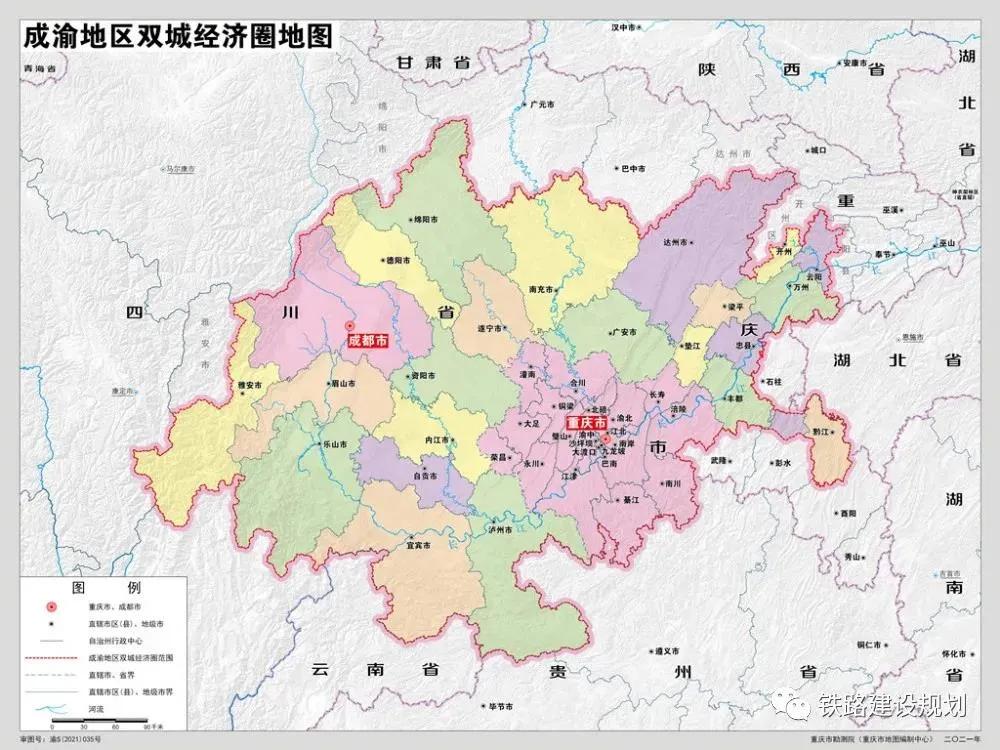Image resolution: width=1000 pixels, height=750 pixels.
Task: Select the Luzhou city dot marker
Action: pos(495,522)
